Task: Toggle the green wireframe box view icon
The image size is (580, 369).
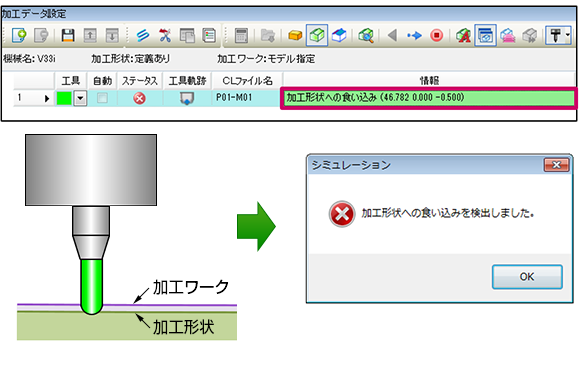Action: tap(317, 35)
